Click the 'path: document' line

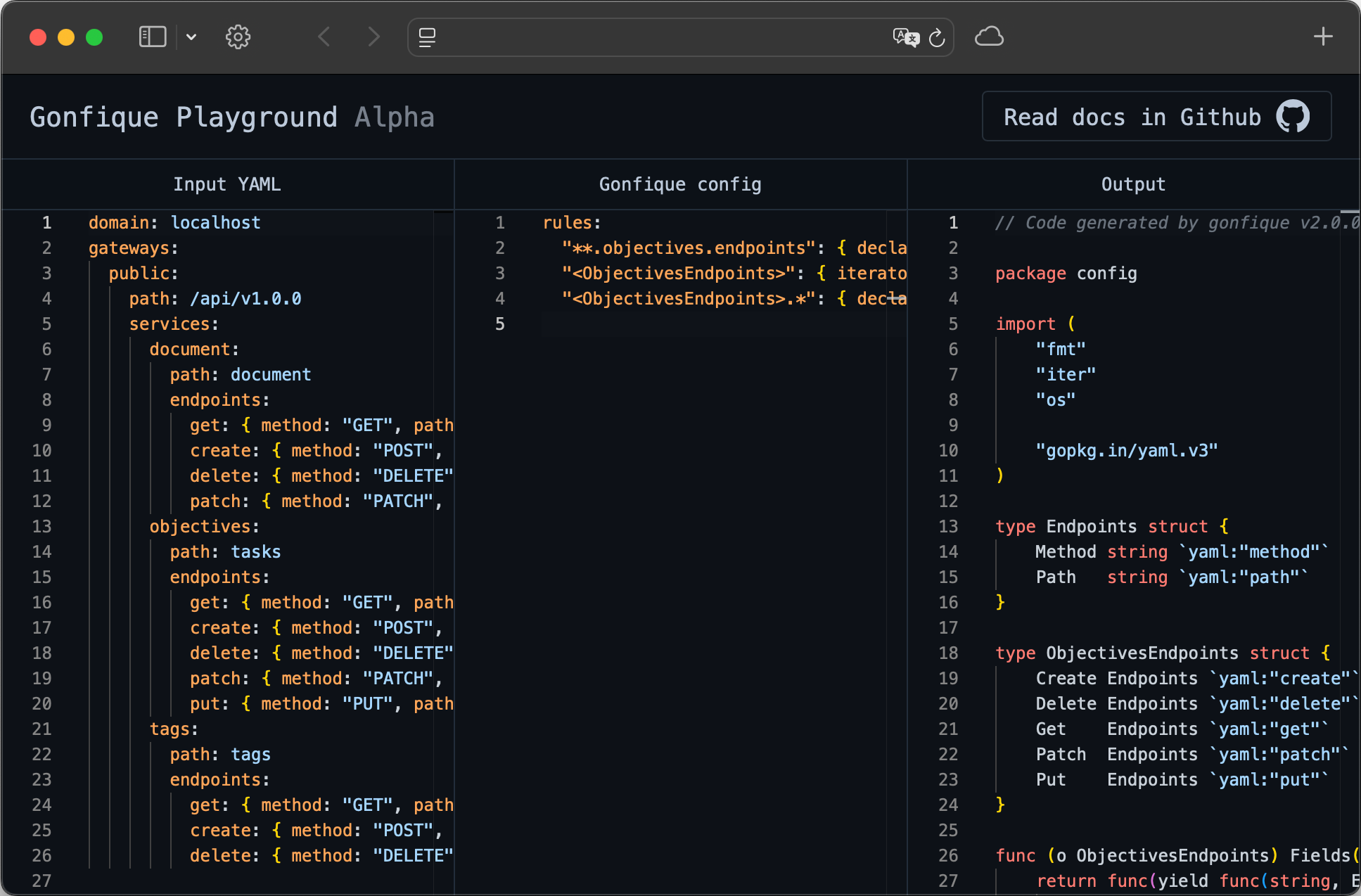pyautogui.click(x=241, y=374)
